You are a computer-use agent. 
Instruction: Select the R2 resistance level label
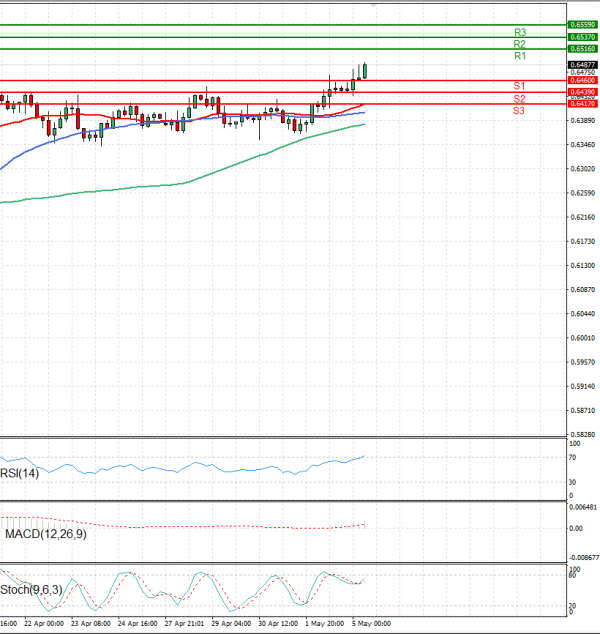[x=519, y=45]
